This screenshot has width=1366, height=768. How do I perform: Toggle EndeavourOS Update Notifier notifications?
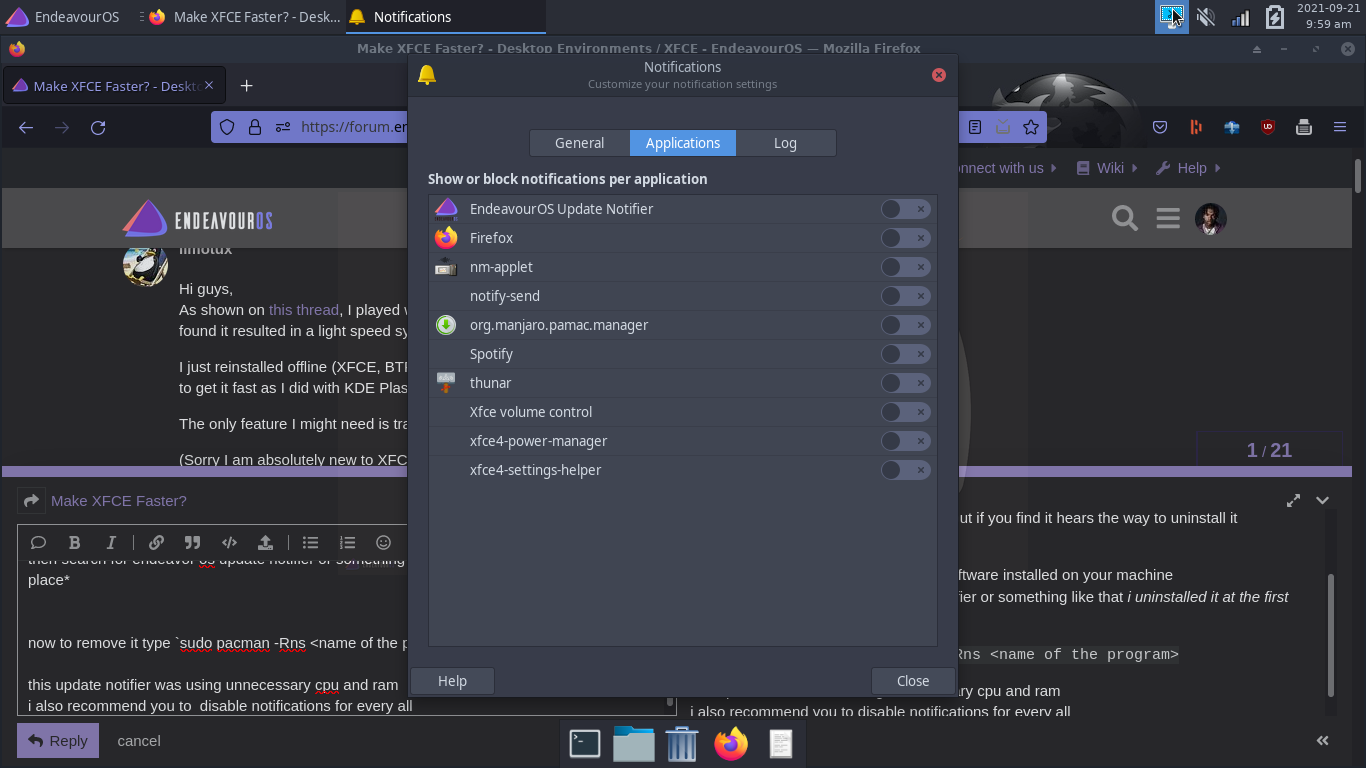click(x=905, y=209)
